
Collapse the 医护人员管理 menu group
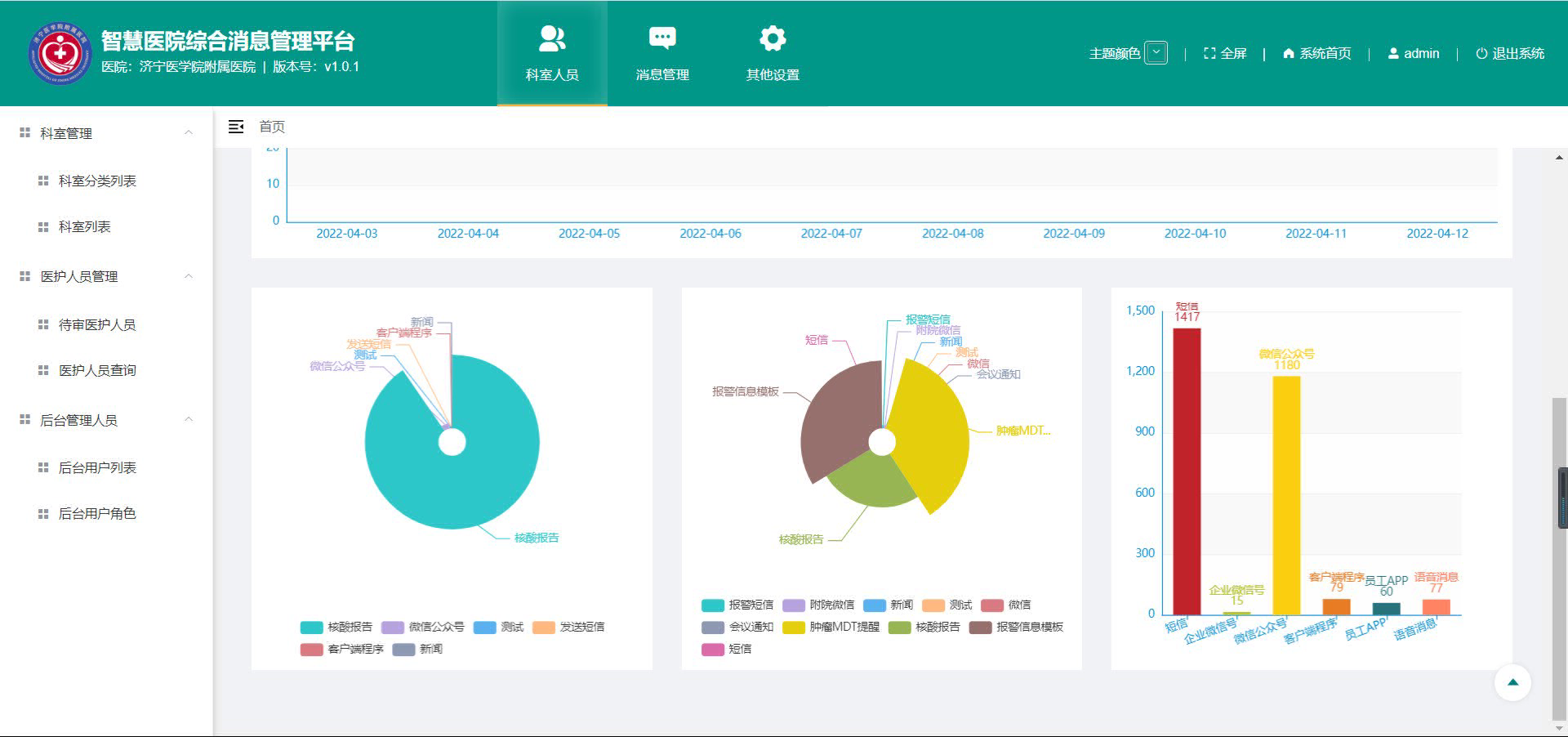(x=189, y=277)
